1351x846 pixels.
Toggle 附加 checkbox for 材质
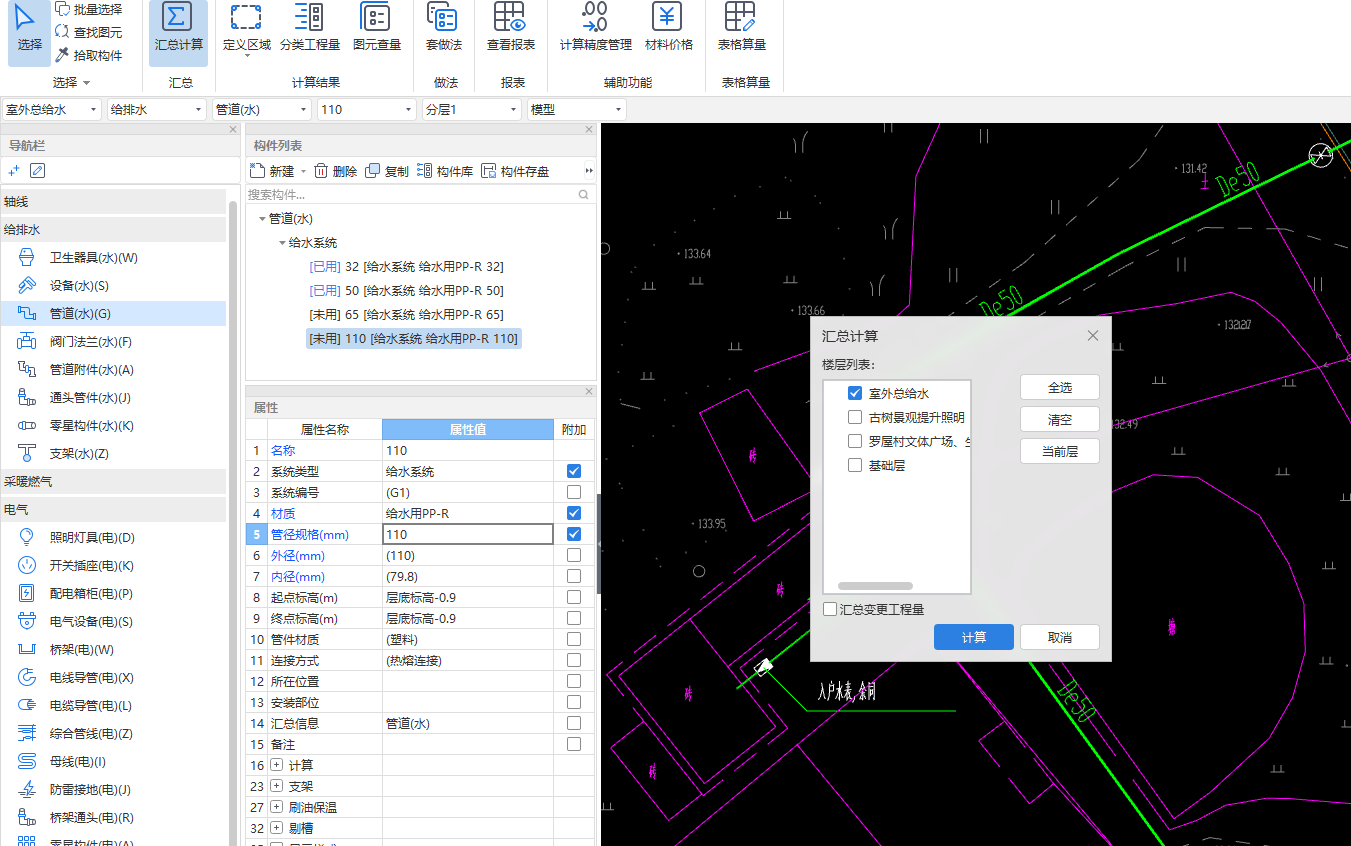pos(574,513)
